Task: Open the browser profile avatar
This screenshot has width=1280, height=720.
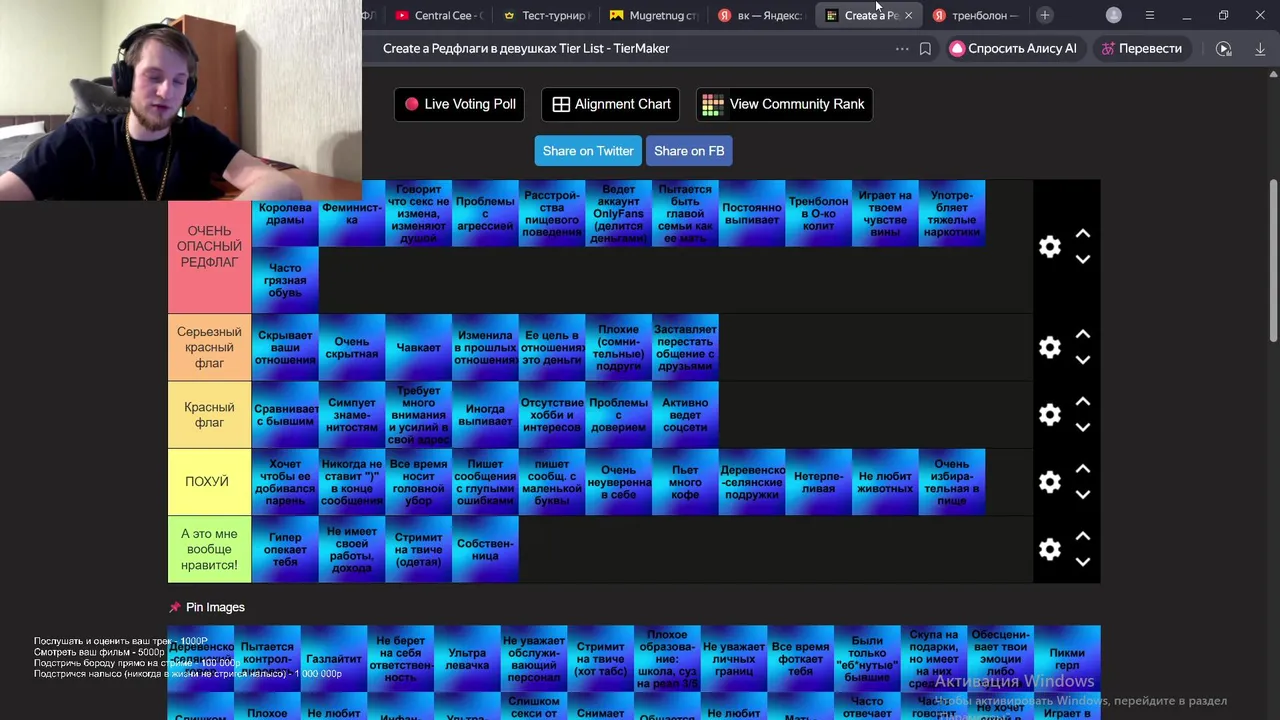Action: point(1114,15)
